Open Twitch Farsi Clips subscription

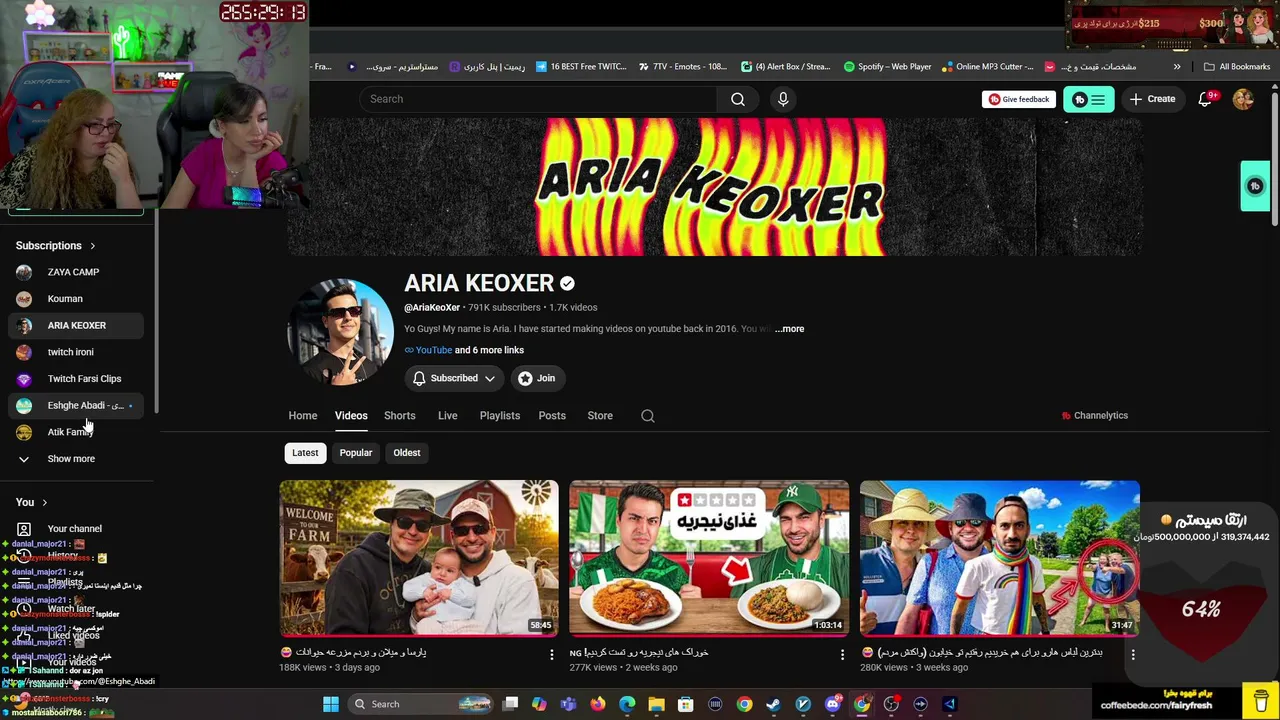tap(76, 379)
